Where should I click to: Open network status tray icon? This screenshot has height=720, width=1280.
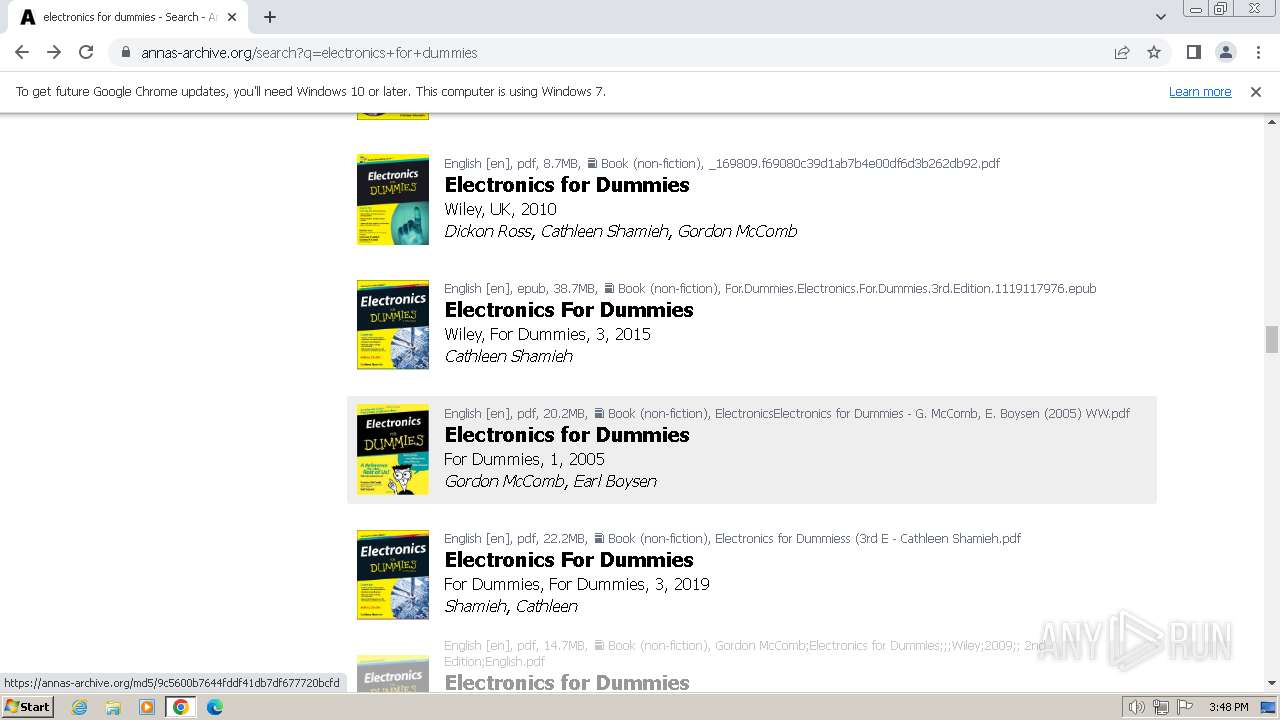pyautogui.click(x=1161, y=707)
